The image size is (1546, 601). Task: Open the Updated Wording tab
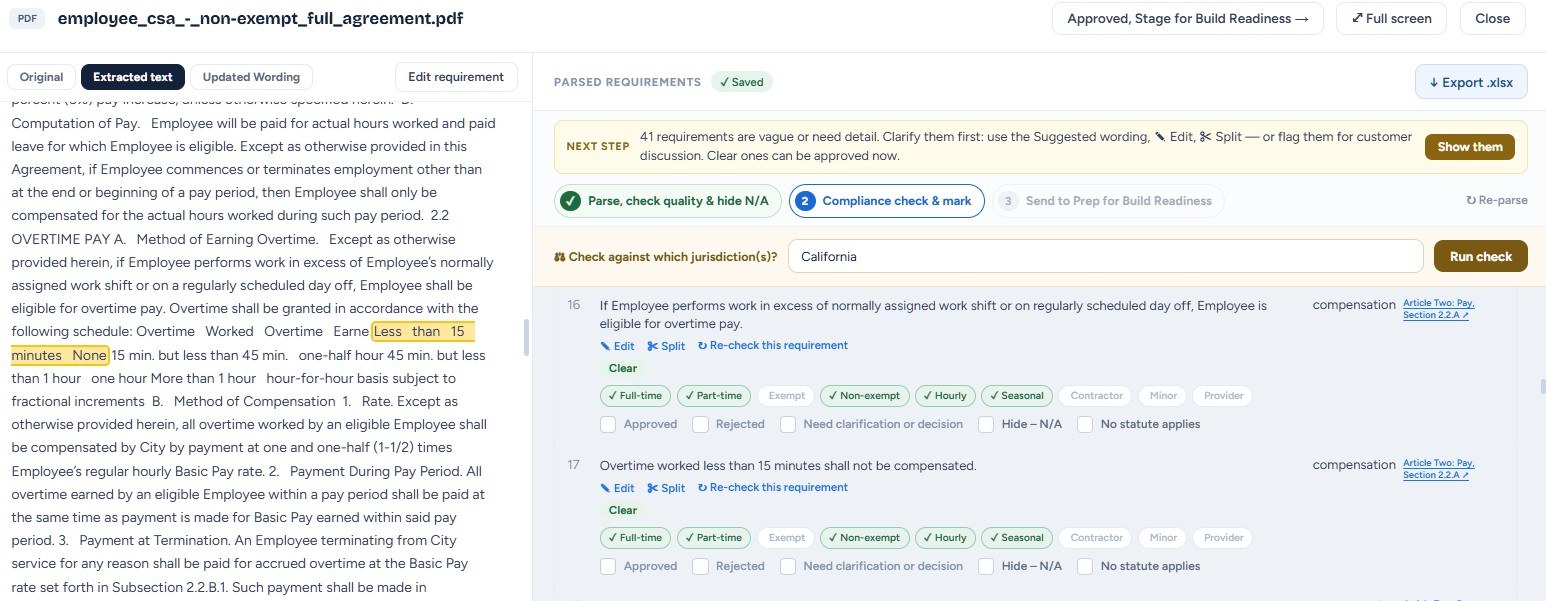[251, 77]
